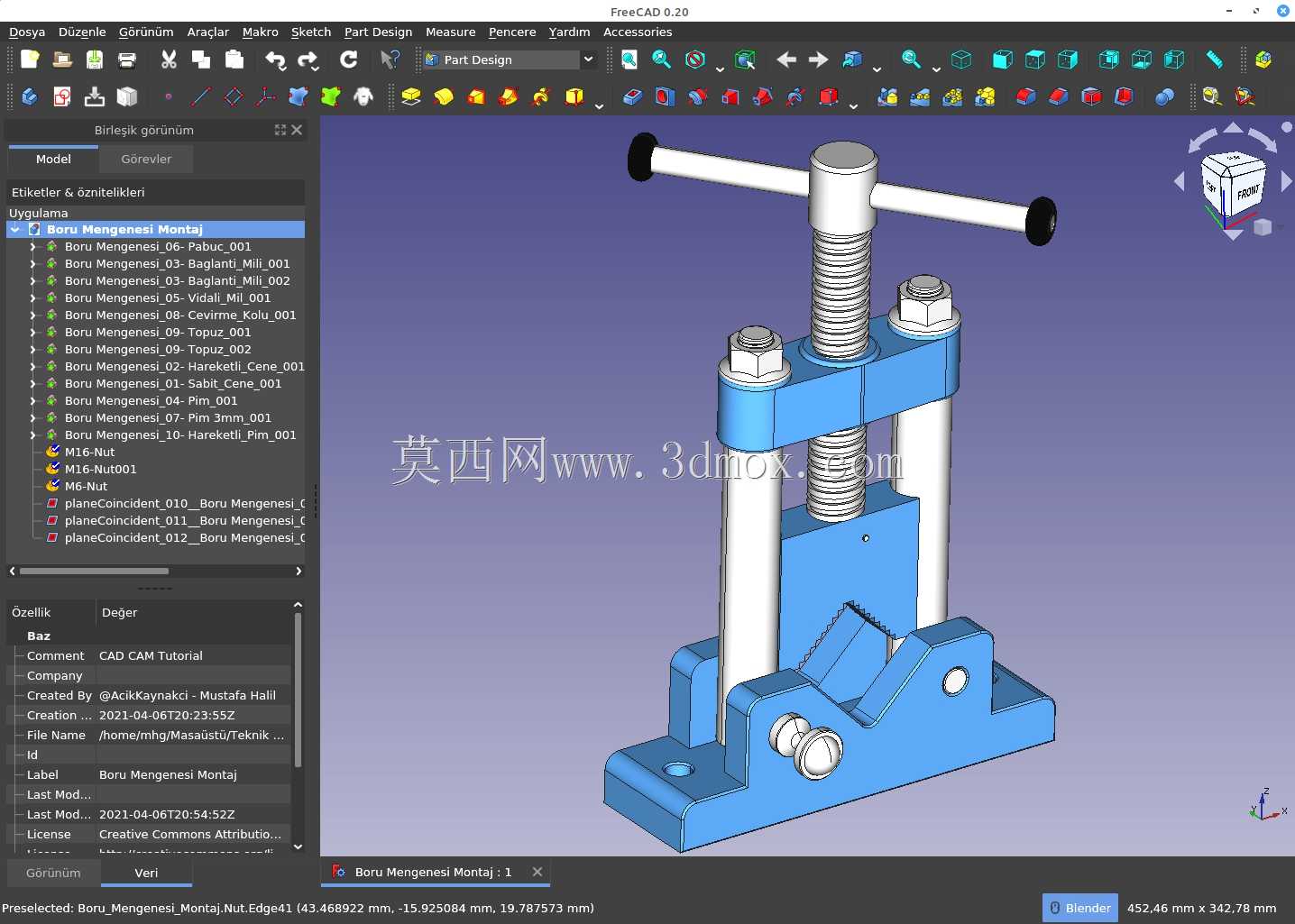
Task: Click the Polar Pattern icon
Action: point(952,96)
